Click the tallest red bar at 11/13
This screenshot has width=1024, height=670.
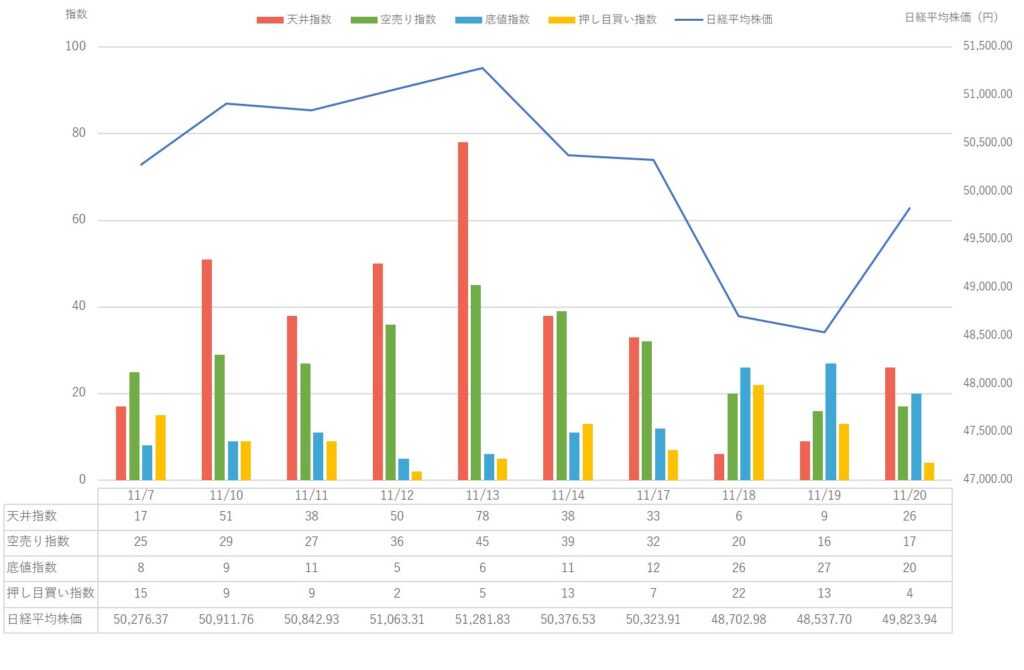[463, 310]
